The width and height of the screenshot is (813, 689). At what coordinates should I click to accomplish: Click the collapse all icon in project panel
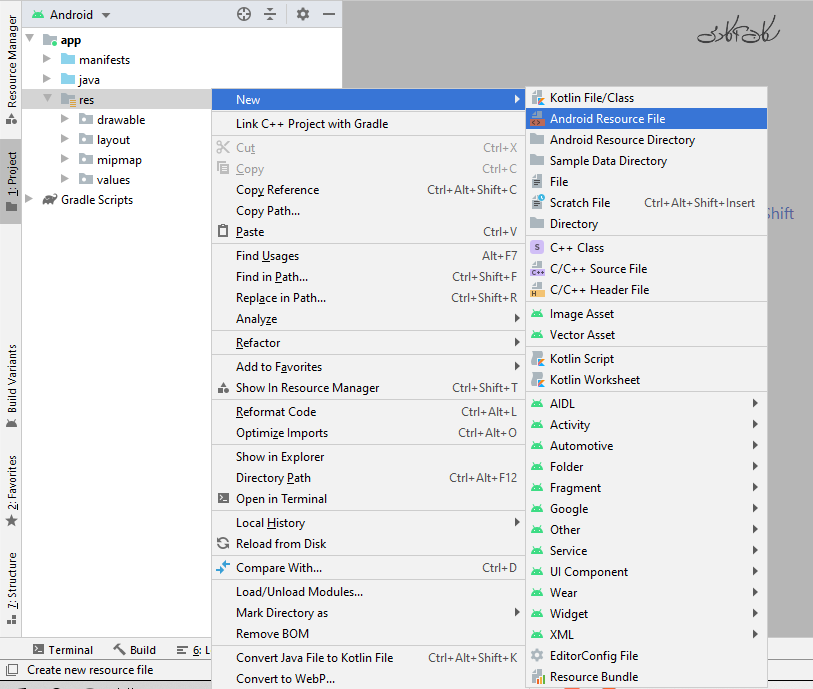pos(270,15)
